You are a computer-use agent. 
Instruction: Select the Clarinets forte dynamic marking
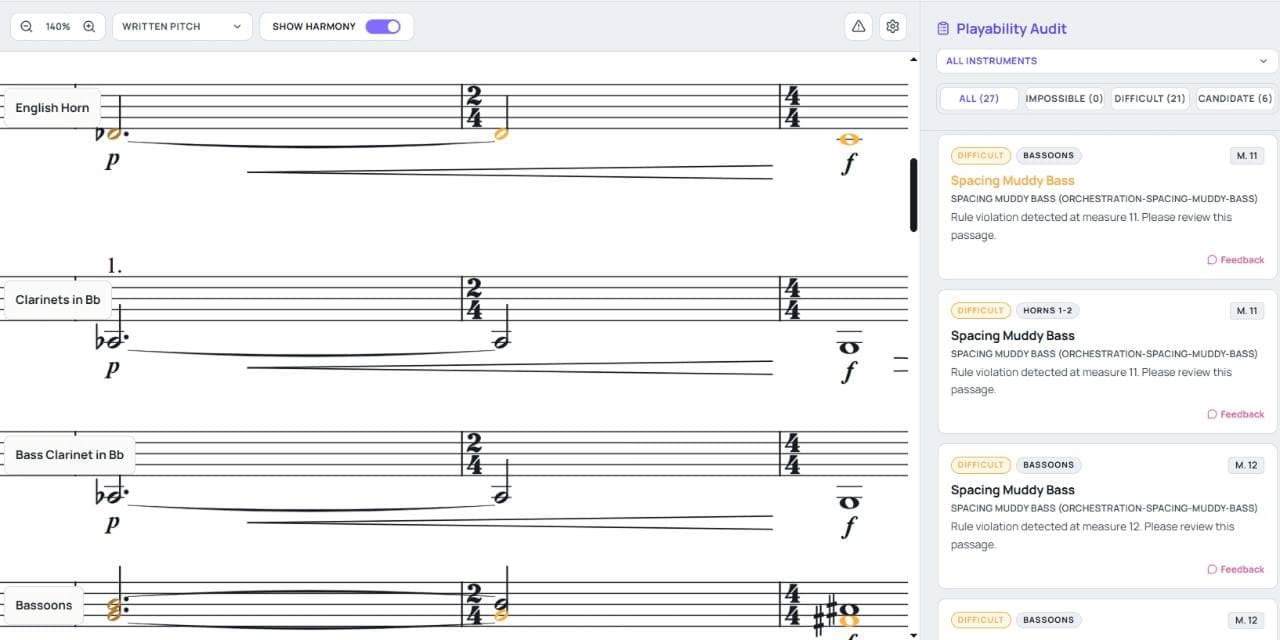(x=849, y=373)
